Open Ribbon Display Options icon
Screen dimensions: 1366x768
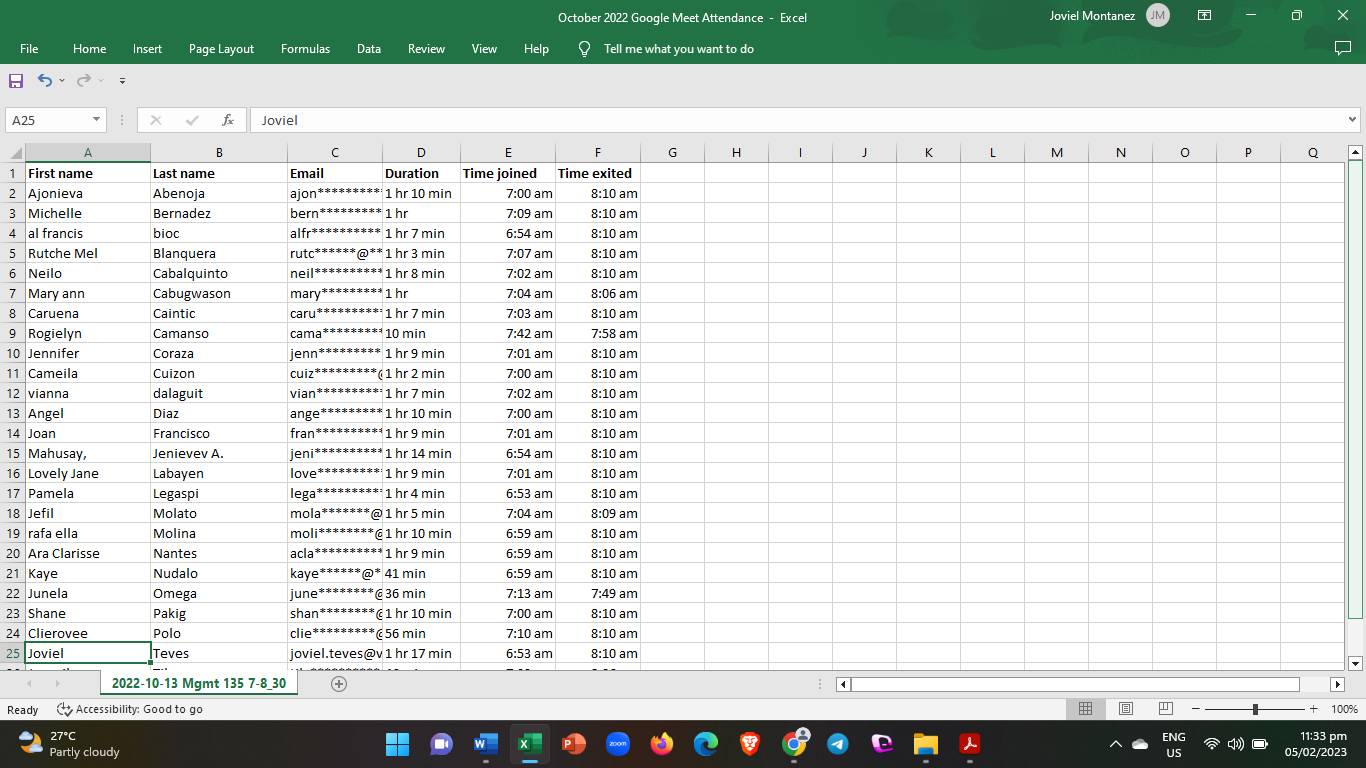pyautogui.click(x=1204, y=16)
